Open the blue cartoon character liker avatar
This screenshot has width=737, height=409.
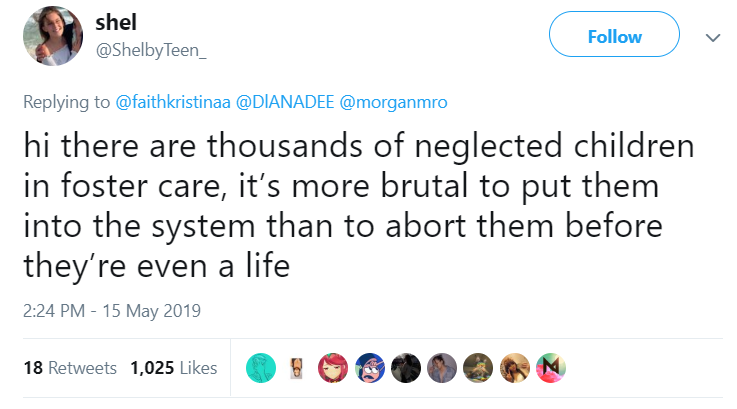coord(368,368)
